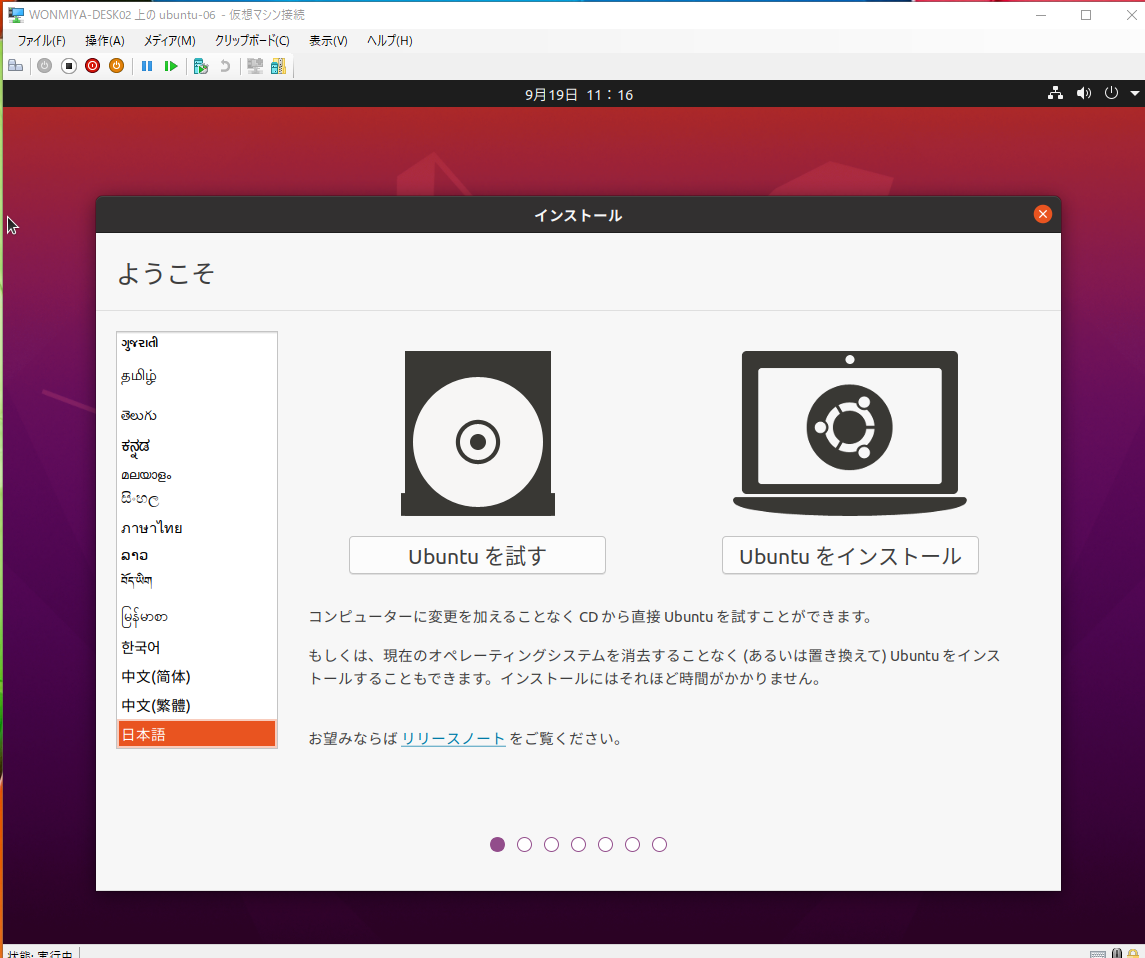
Task: Select ລາວ in the language list
Action: (196, 556)
